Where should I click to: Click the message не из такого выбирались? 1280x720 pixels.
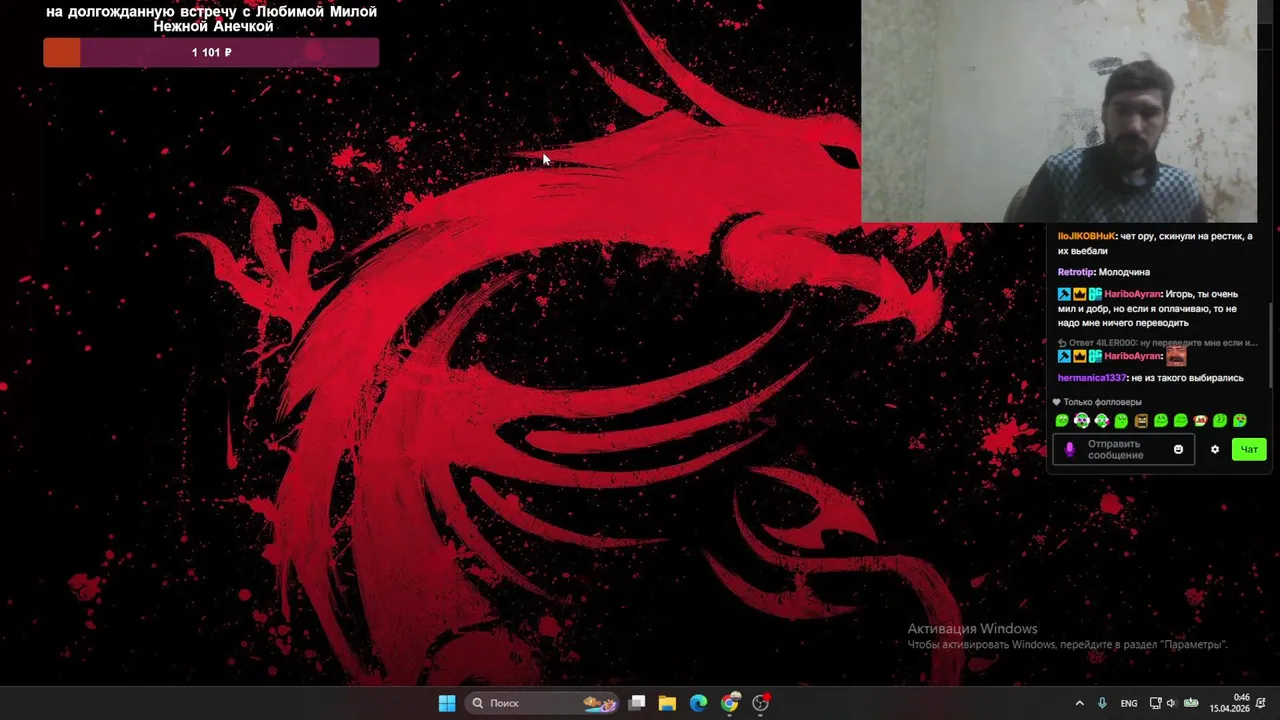point(1188,378)
